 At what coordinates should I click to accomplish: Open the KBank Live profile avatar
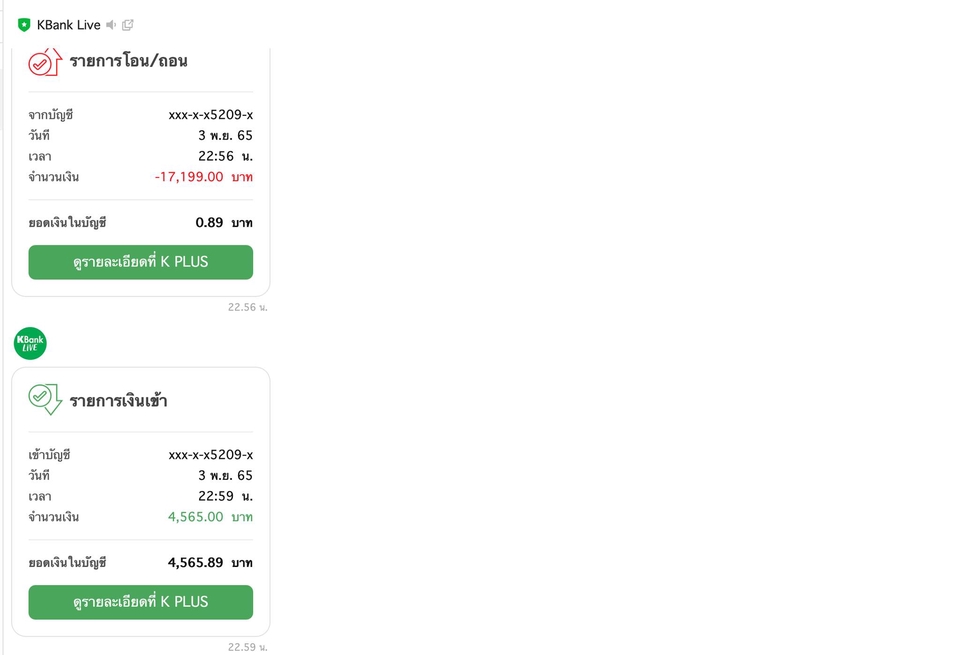[x=30, y=343]
